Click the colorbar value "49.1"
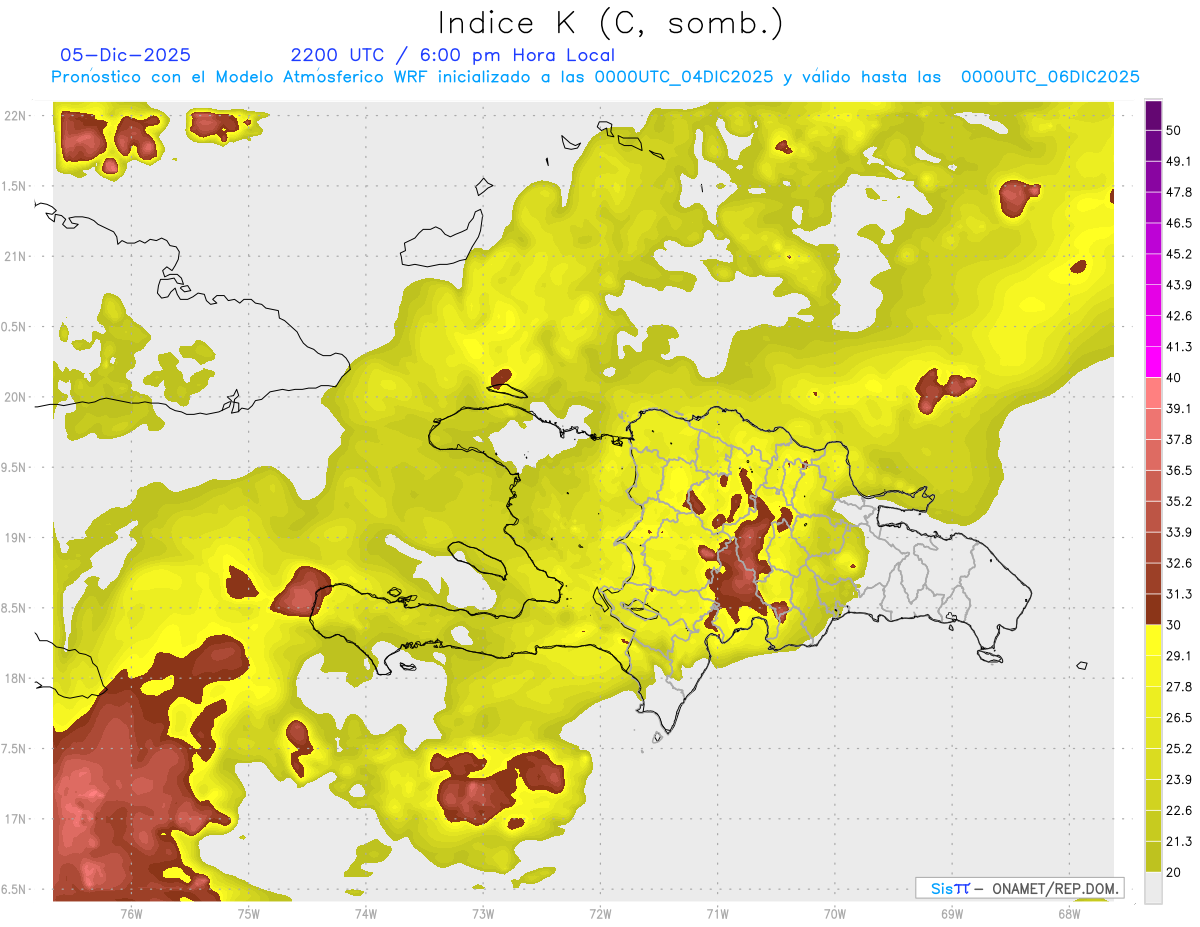The image size is (1200, 927). pyautogui.click(x=1178, y=161)
